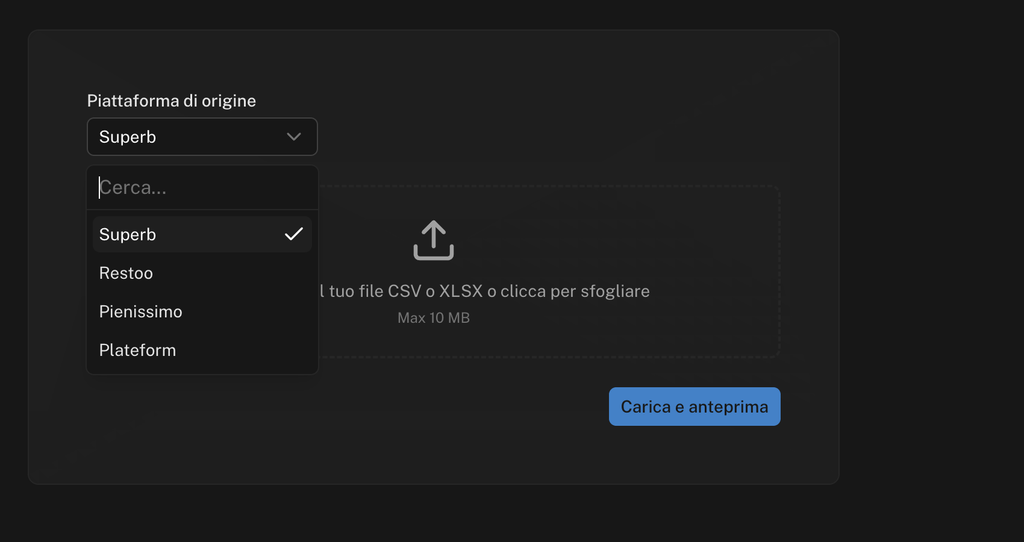Click the Max 10 MB text
This screenshot has height=542, width=1024.
point(434,318)
